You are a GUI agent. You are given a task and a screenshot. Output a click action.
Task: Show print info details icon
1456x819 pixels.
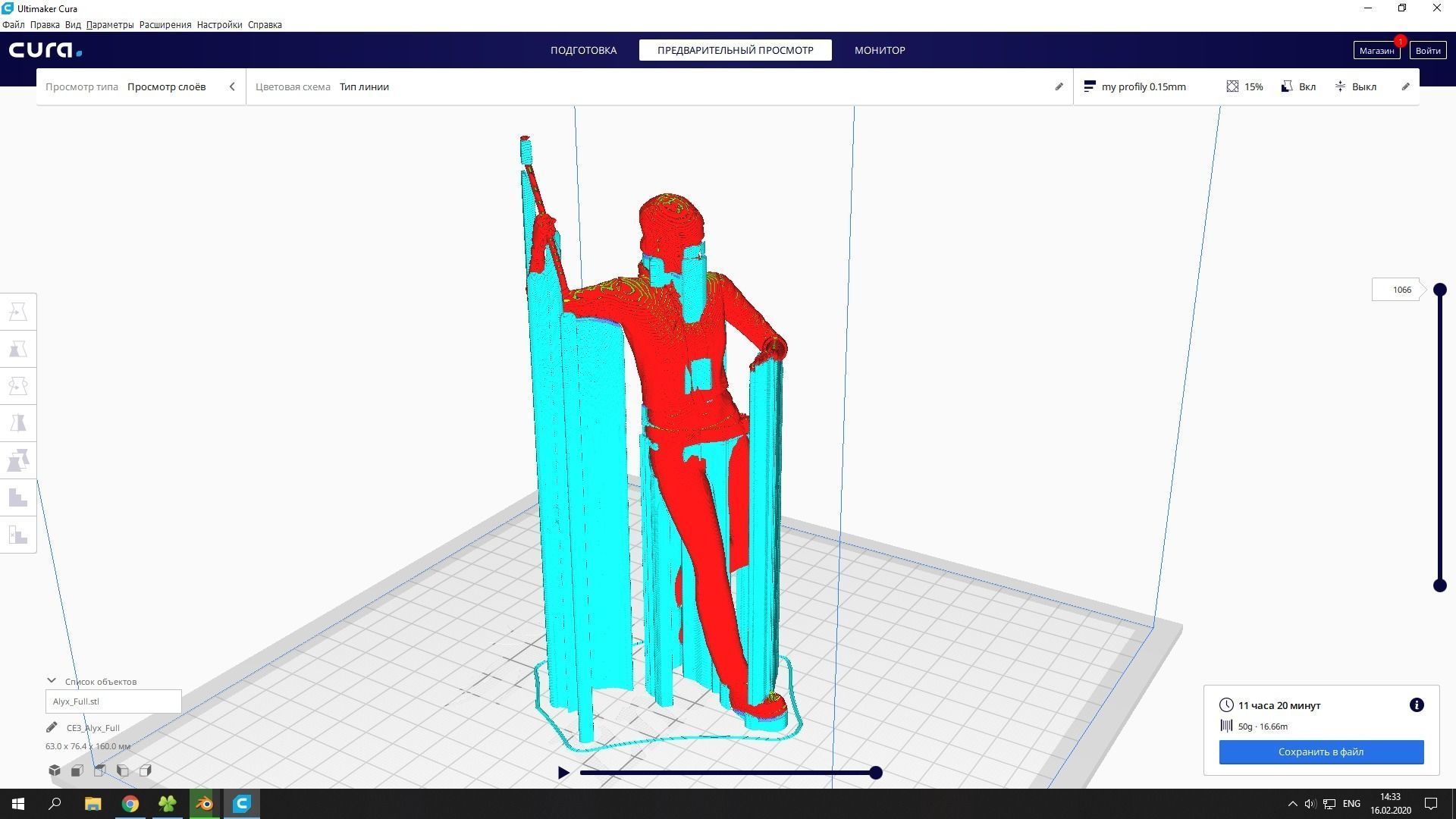[1417, 705]
